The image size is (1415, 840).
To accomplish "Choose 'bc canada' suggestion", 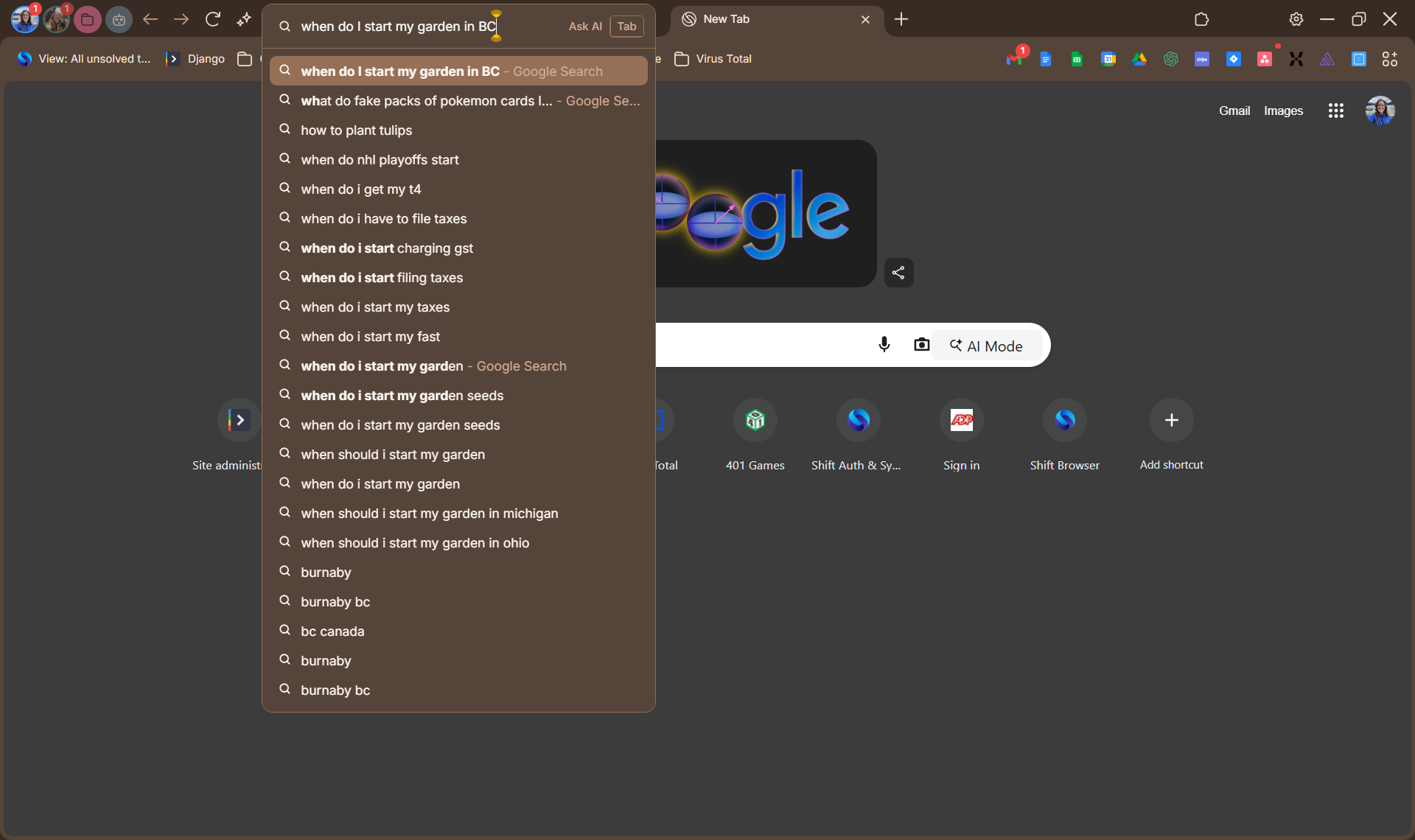I will [458, 631].
